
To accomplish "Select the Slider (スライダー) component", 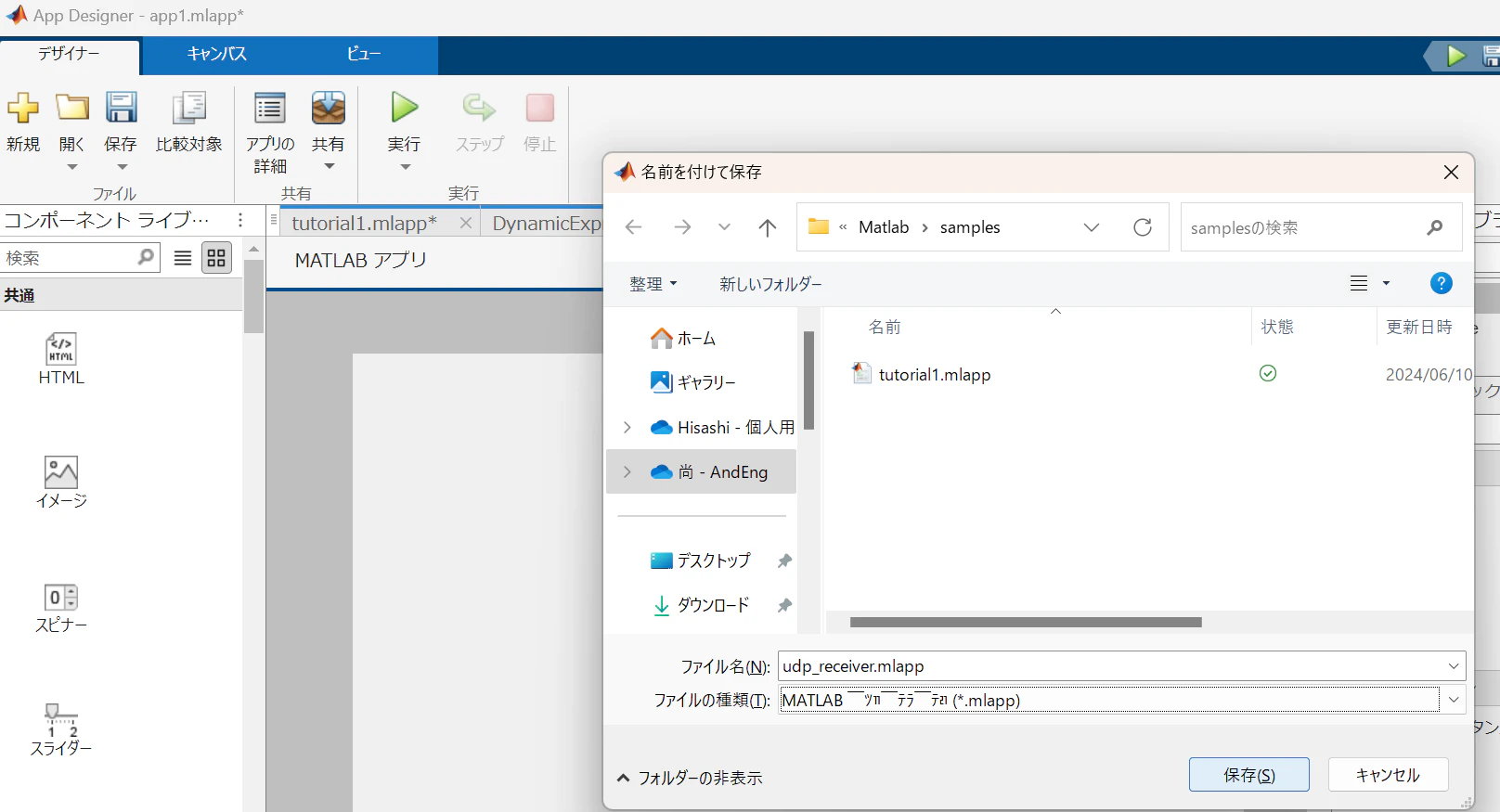I will pyautogui.click(x=61, y=730).
